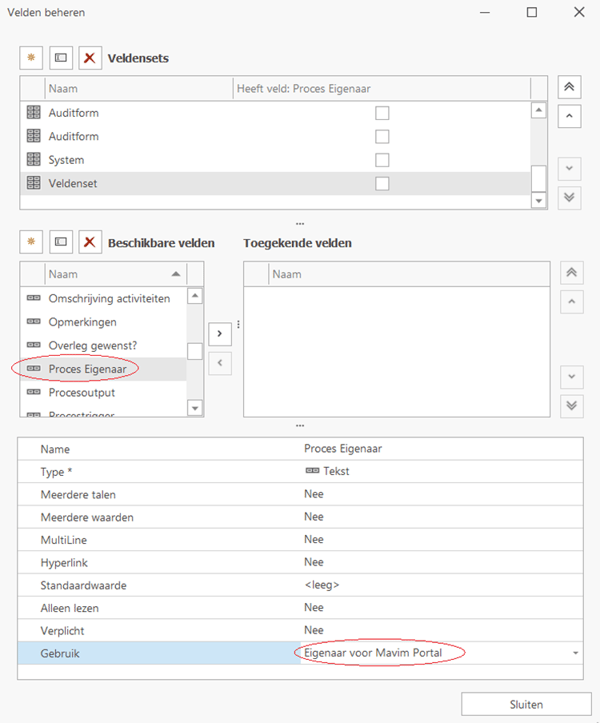Click the rename icon beside Veldensets
The image size is (600, 723).
(61, 58)
